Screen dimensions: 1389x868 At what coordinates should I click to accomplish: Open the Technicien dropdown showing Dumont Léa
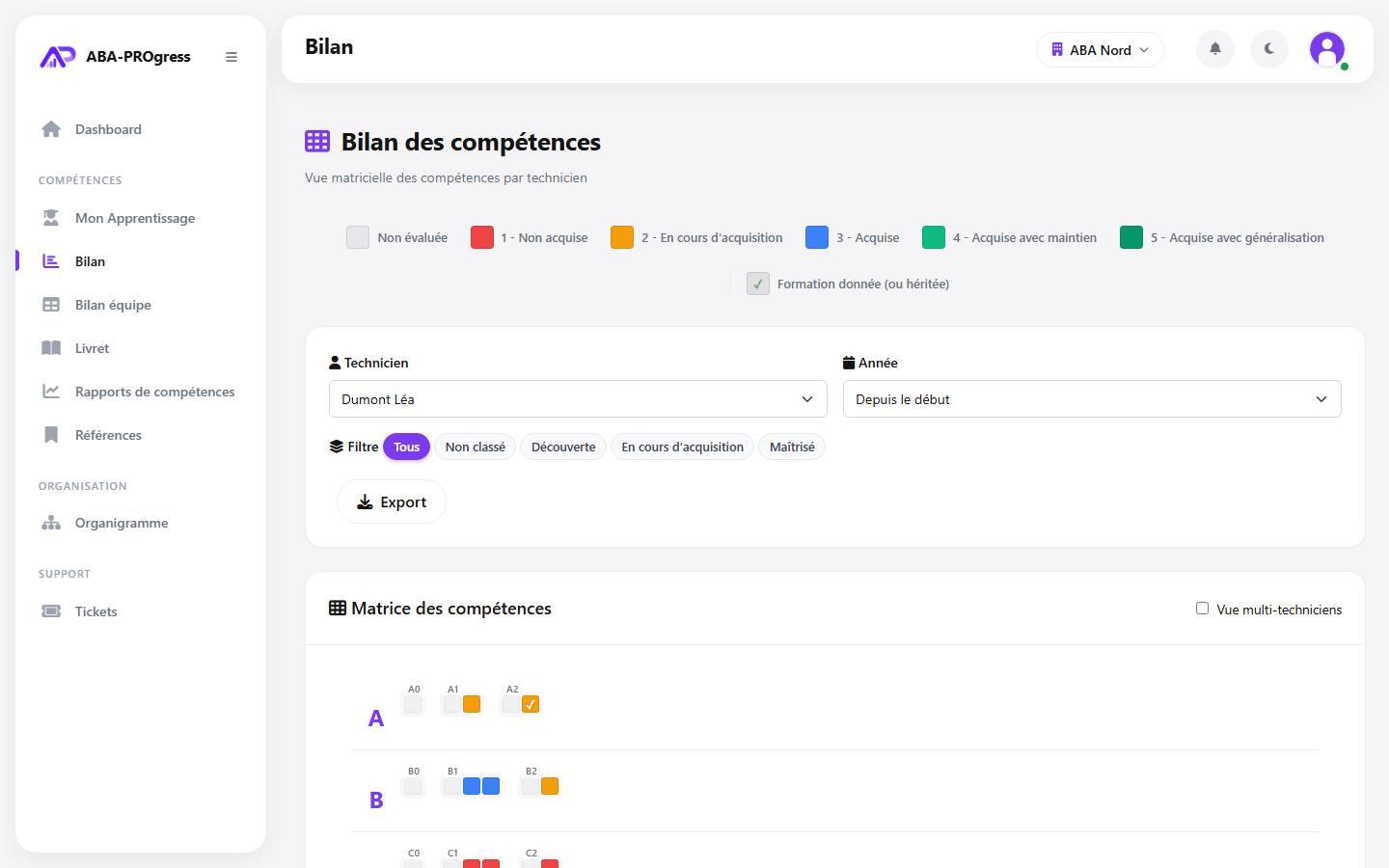click(578, 399)
